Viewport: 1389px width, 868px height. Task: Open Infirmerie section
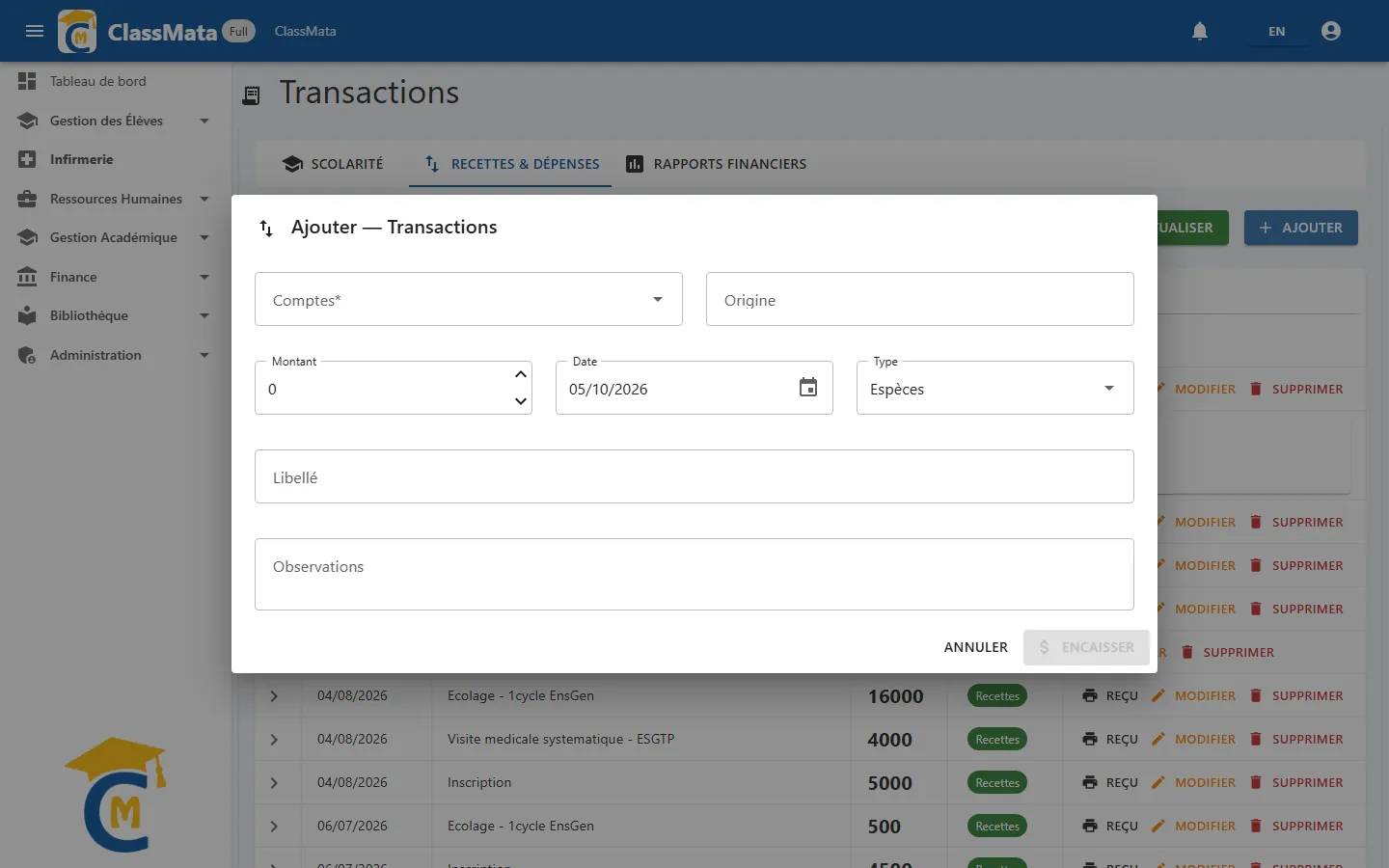(116, 159)
